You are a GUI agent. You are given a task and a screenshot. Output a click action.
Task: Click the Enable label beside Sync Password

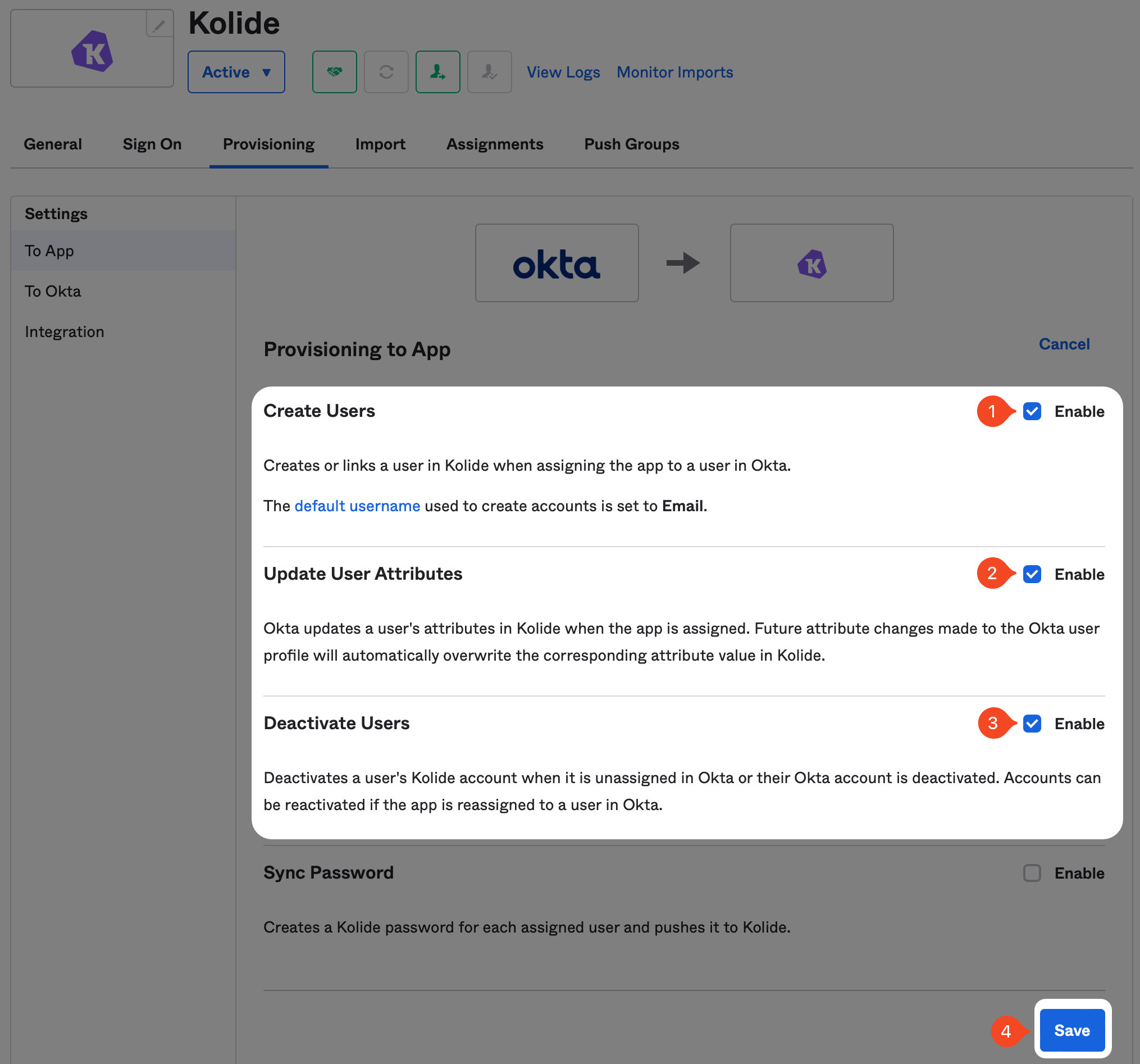pos(1079,873)
